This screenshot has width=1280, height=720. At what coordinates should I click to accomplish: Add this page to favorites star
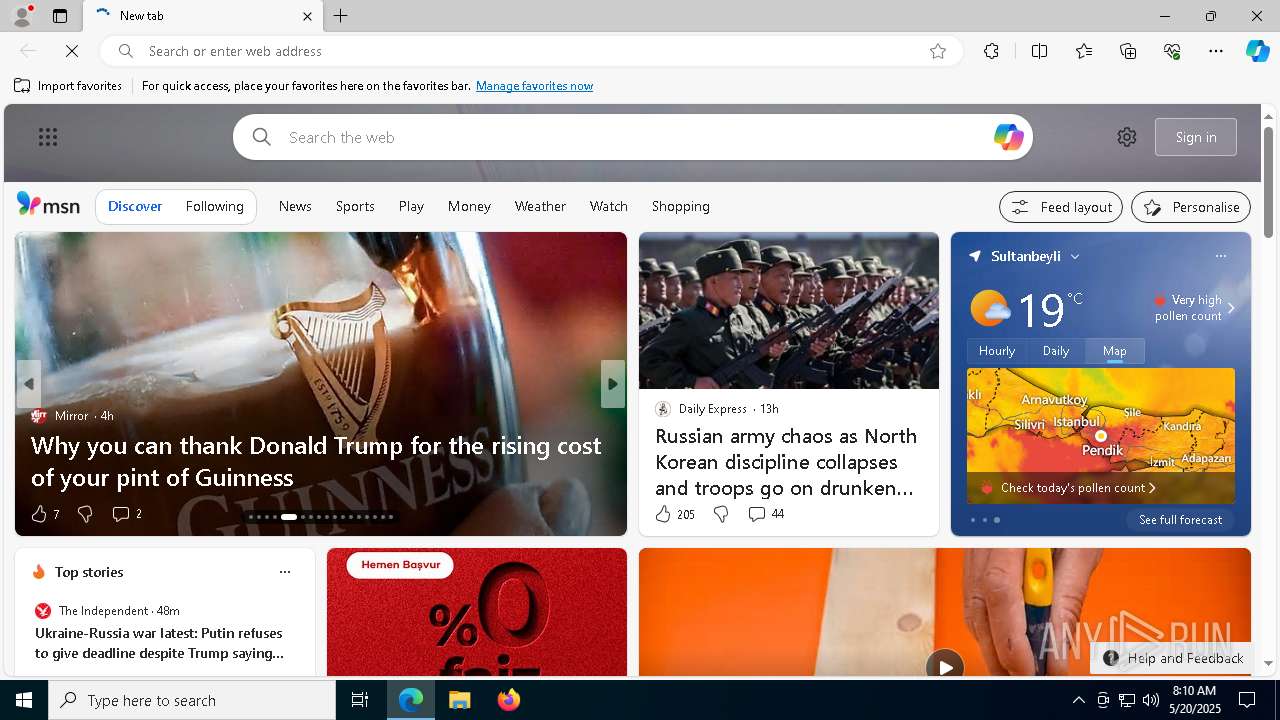937,51
